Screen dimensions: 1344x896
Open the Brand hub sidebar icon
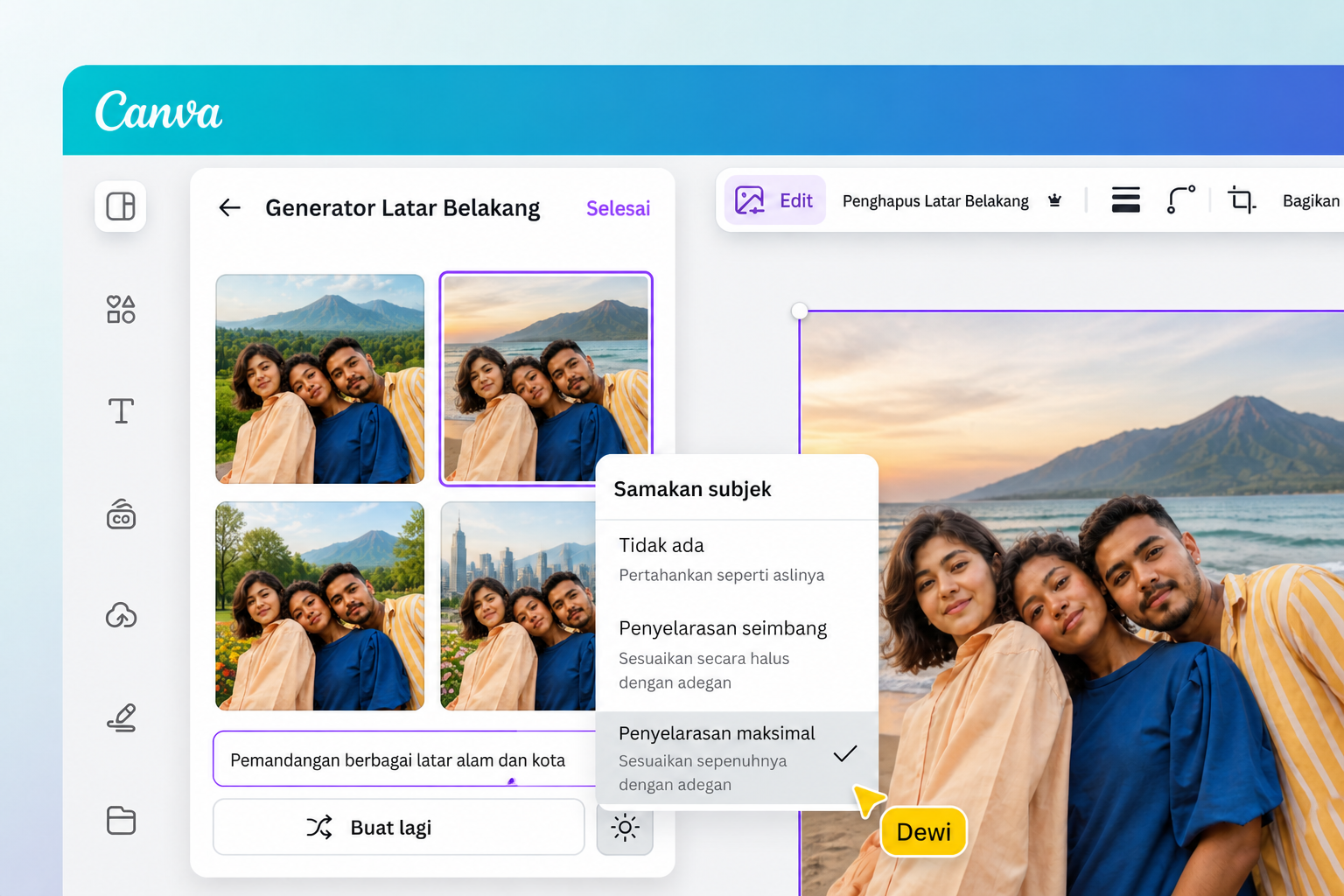pos(121,514)
